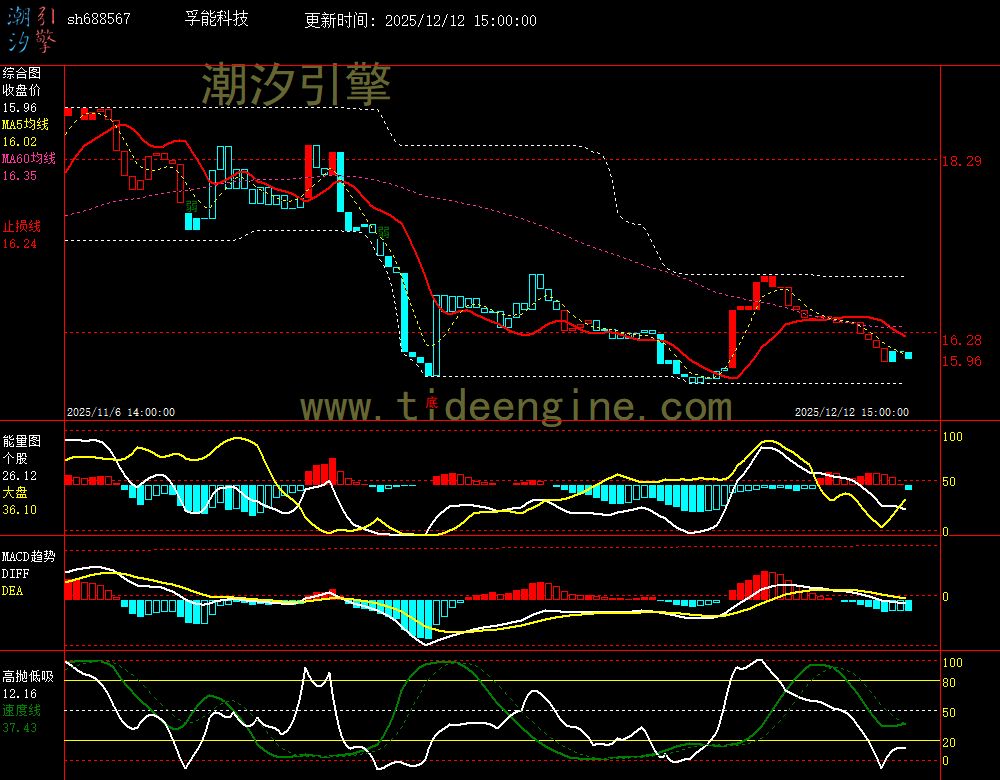Select the stock name 孚能科技
The height and width of the screenshot is (780, 1000).
pos(217,19)
